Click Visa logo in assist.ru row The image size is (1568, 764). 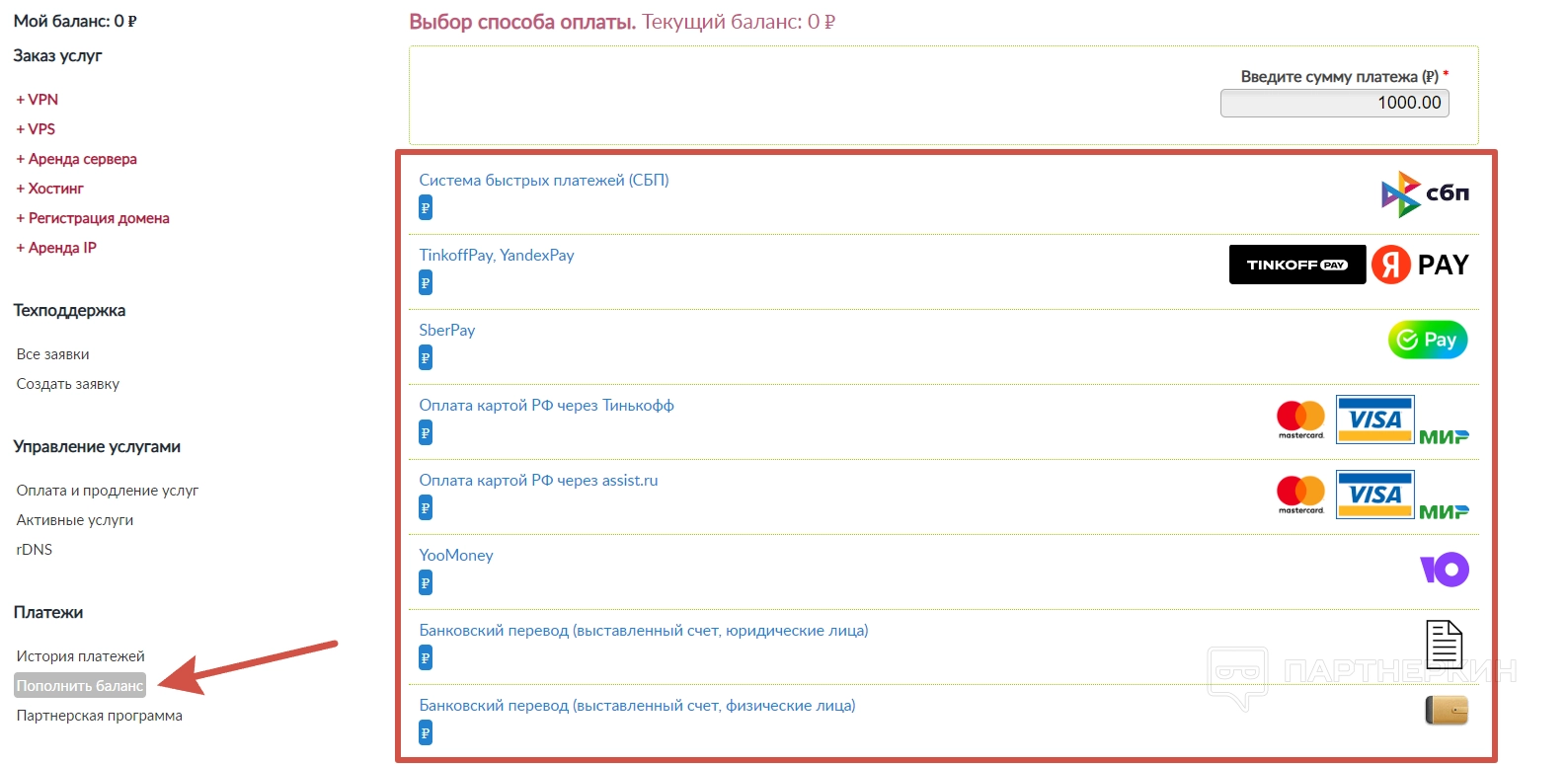point(1375,495)
